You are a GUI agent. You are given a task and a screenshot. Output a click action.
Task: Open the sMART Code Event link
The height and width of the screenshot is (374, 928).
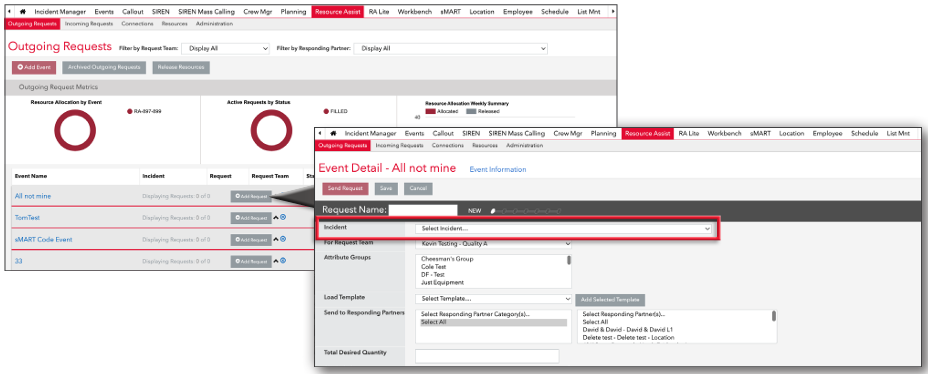(x=44, y=240)
